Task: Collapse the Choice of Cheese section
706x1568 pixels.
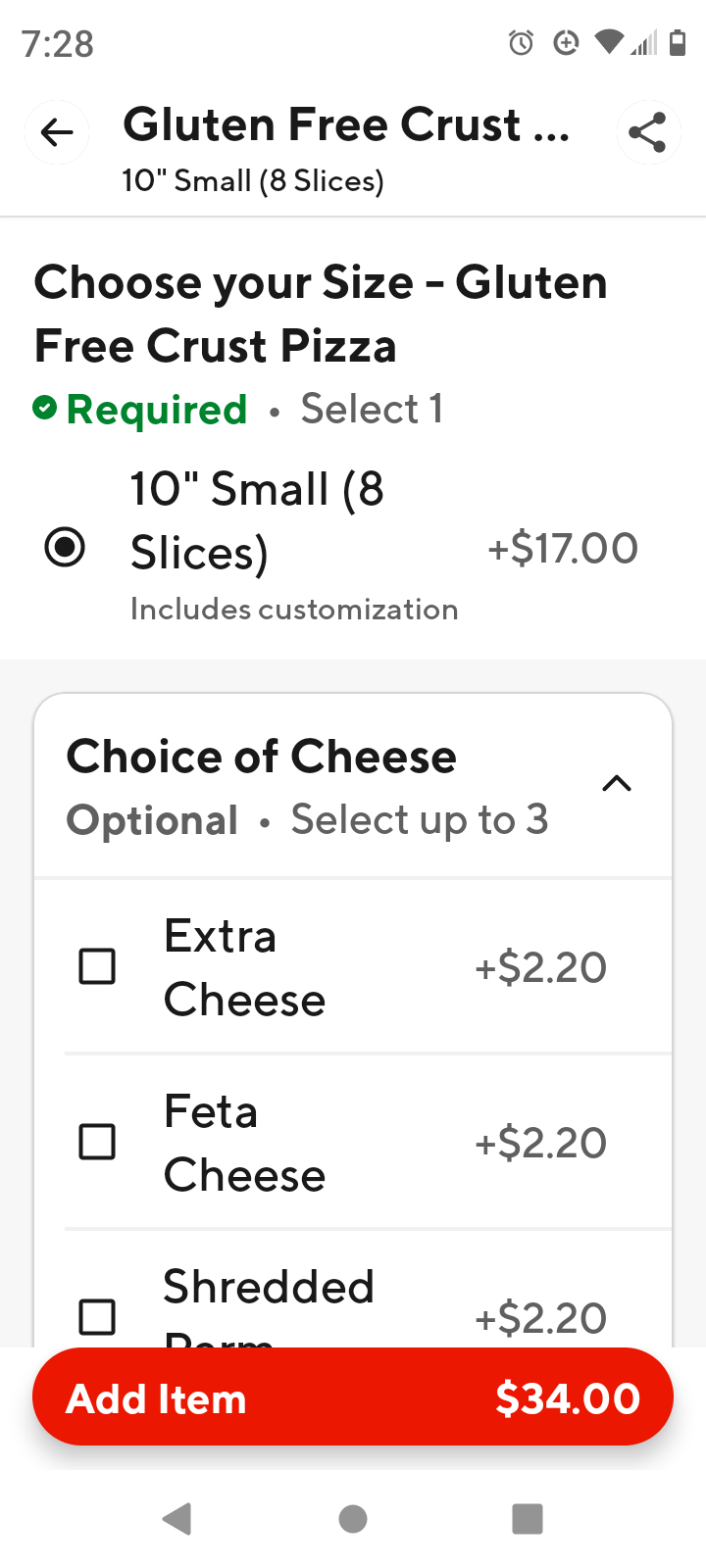Action: pyautogui.click(x=617, y=784)
